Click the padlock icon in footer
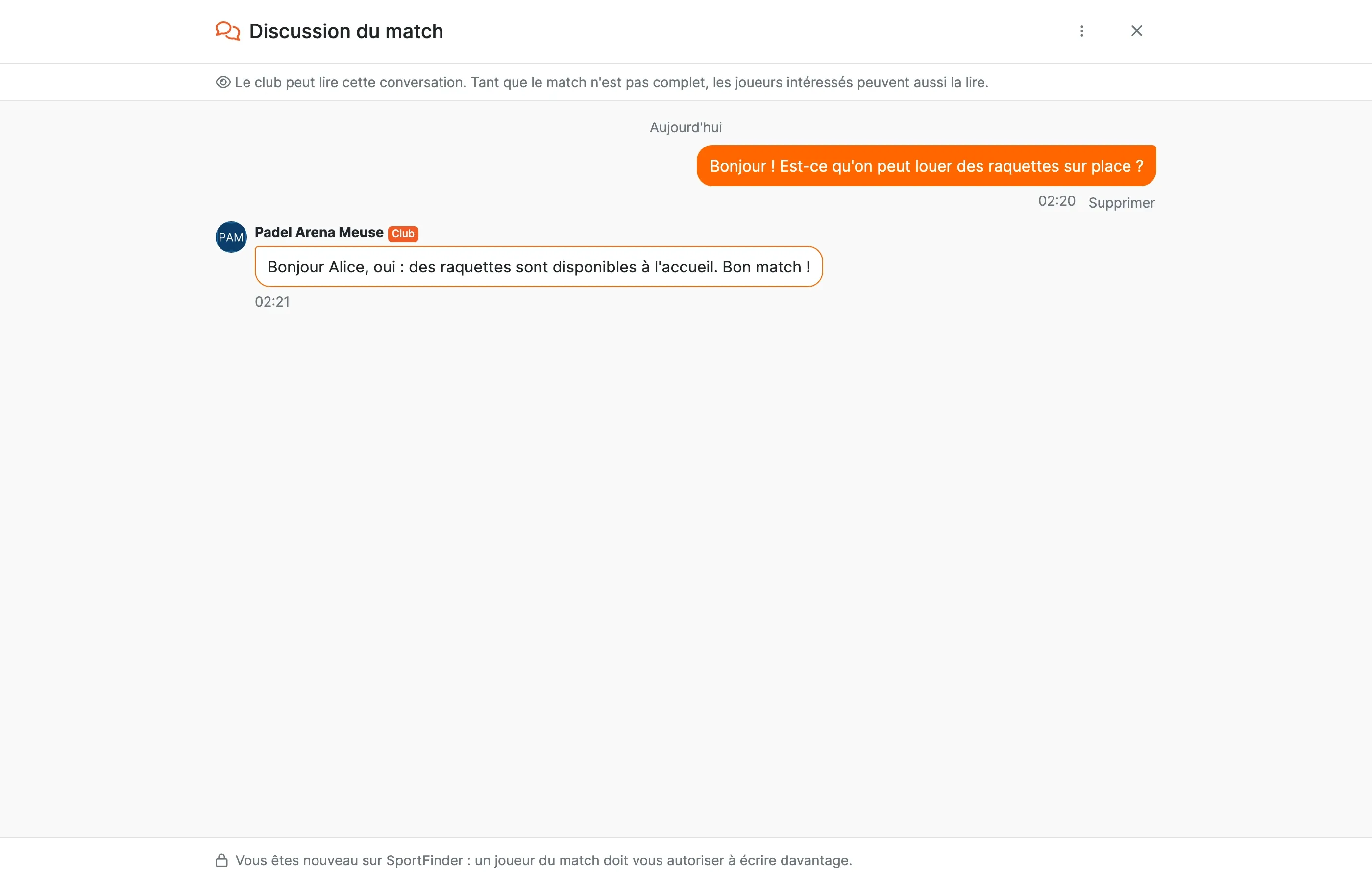This screenshot has width=1372, height=882. (221, 860)
